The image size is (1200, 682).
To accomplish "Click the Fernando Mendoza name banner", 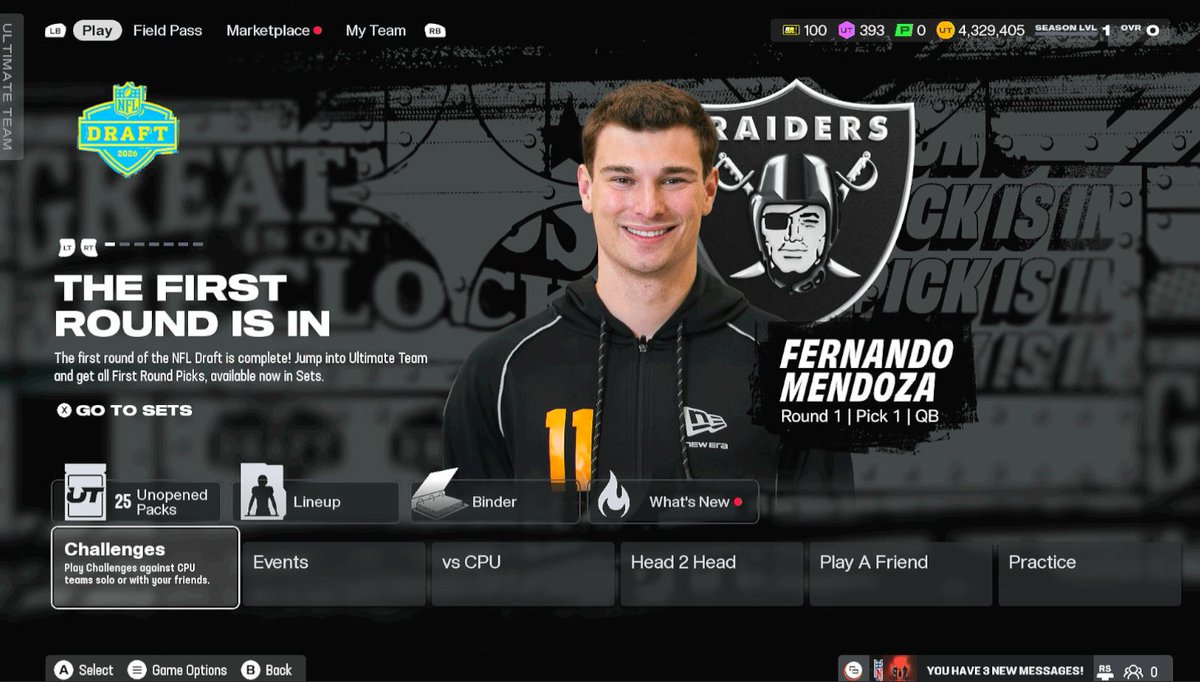I will (866, 370).
